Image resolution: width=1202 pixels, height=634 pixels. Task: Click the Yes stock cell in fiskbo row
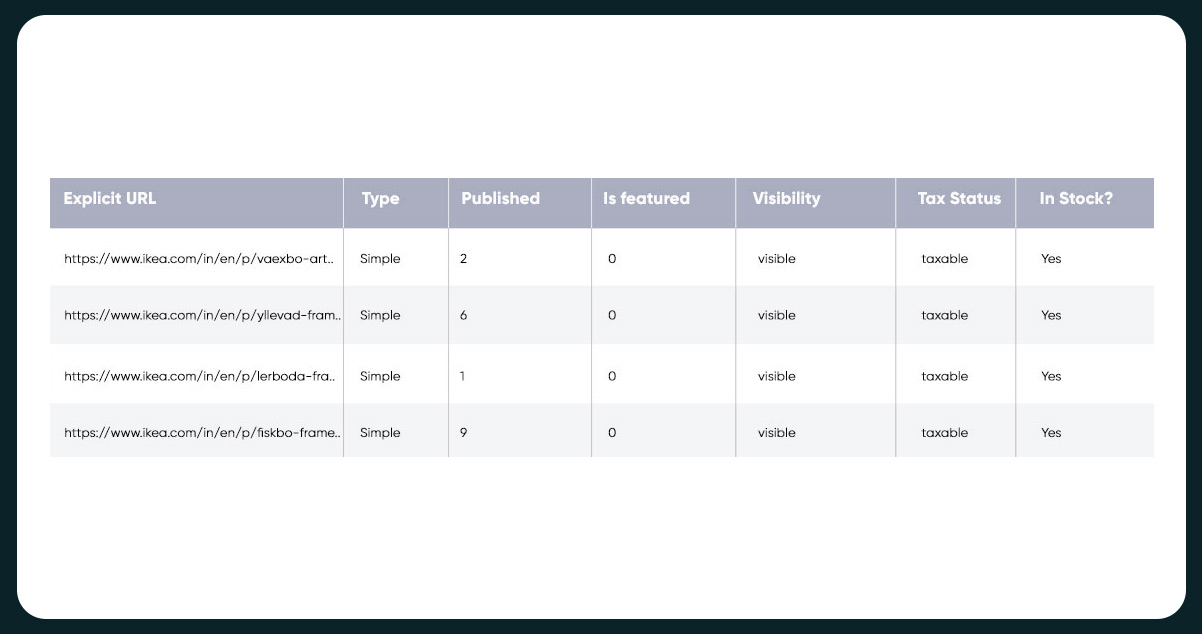tap(1050, 433)
